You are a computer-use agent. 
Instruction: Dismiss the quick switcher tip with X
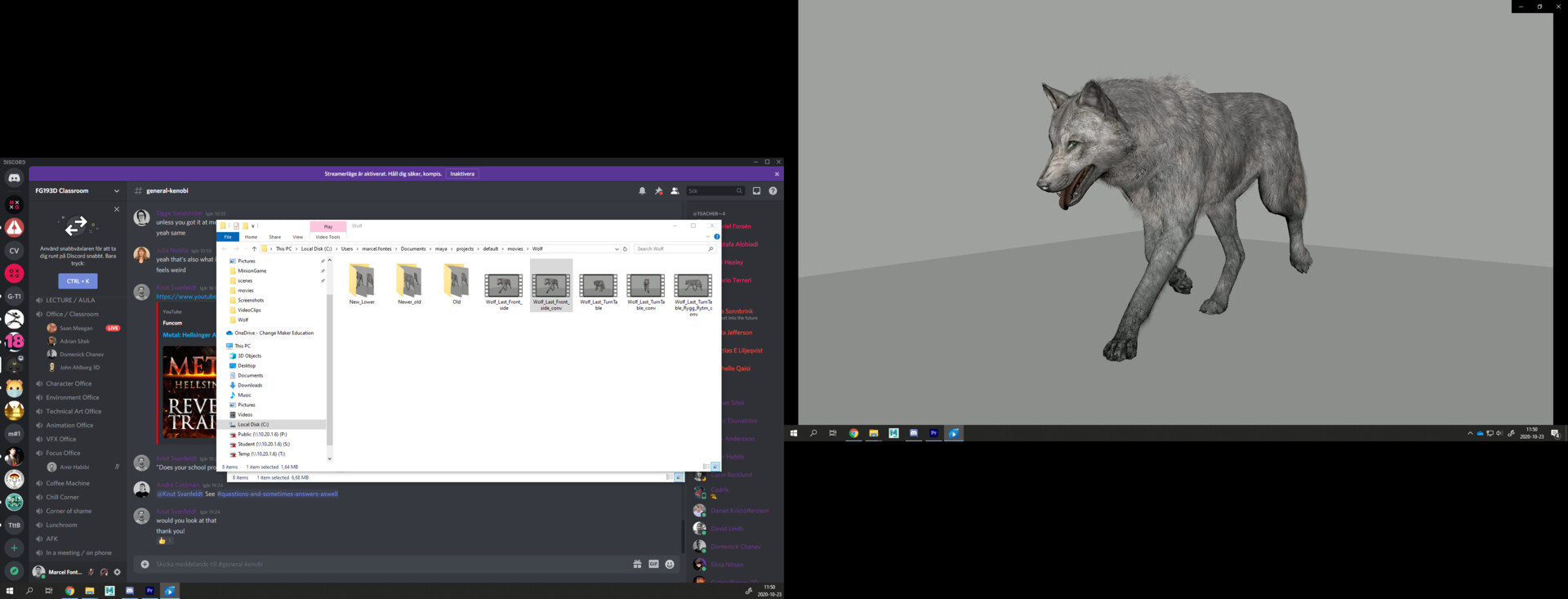[x=117, y=209]
